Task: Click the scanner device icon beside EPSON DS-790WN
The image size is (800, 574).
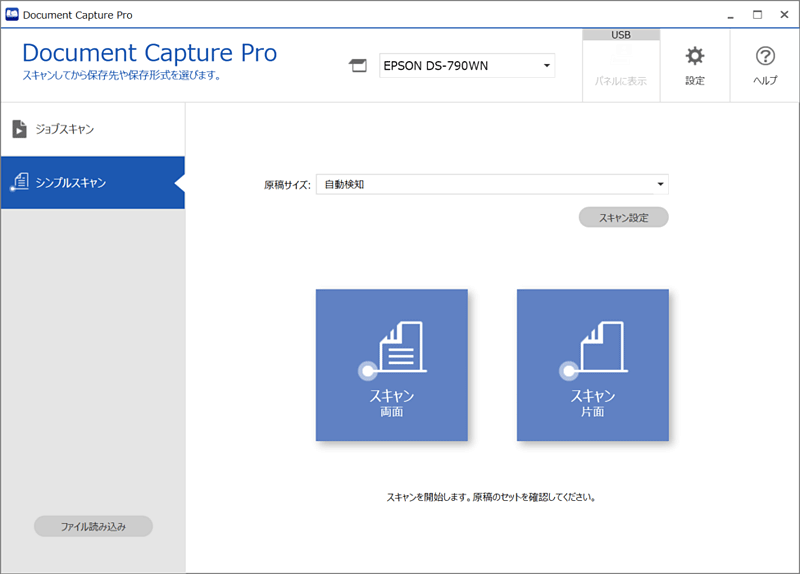Action: tap(357, 67)
